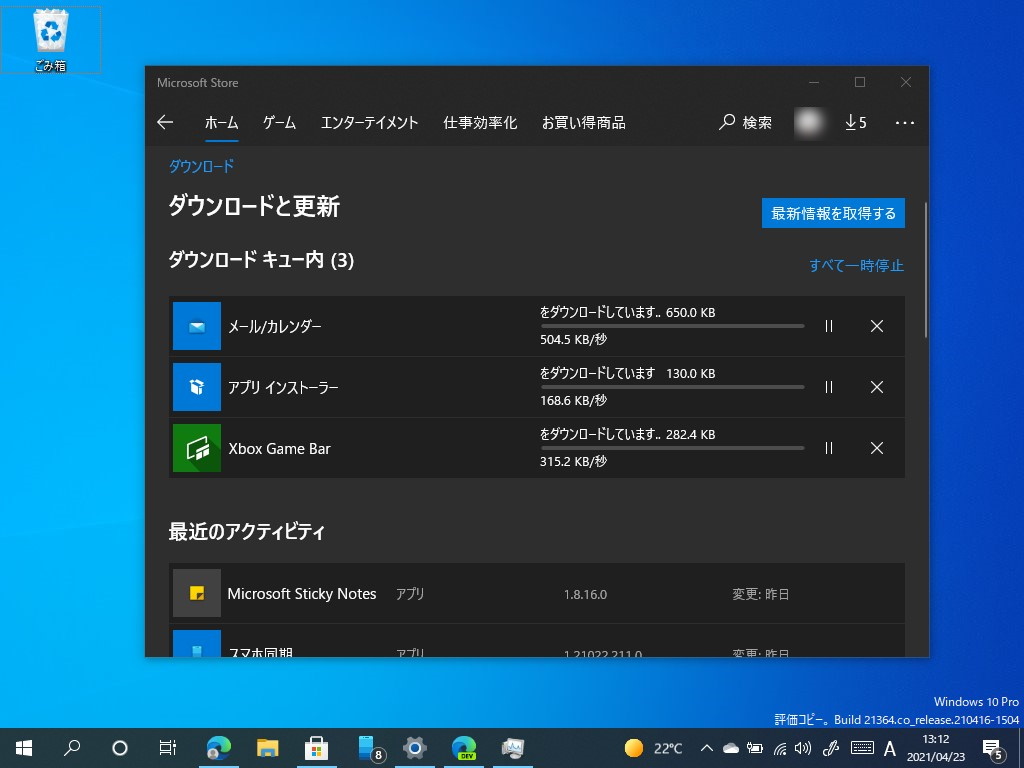Click the 最新情報を取得する button
1024x768 pixels.
click(833, 213)
